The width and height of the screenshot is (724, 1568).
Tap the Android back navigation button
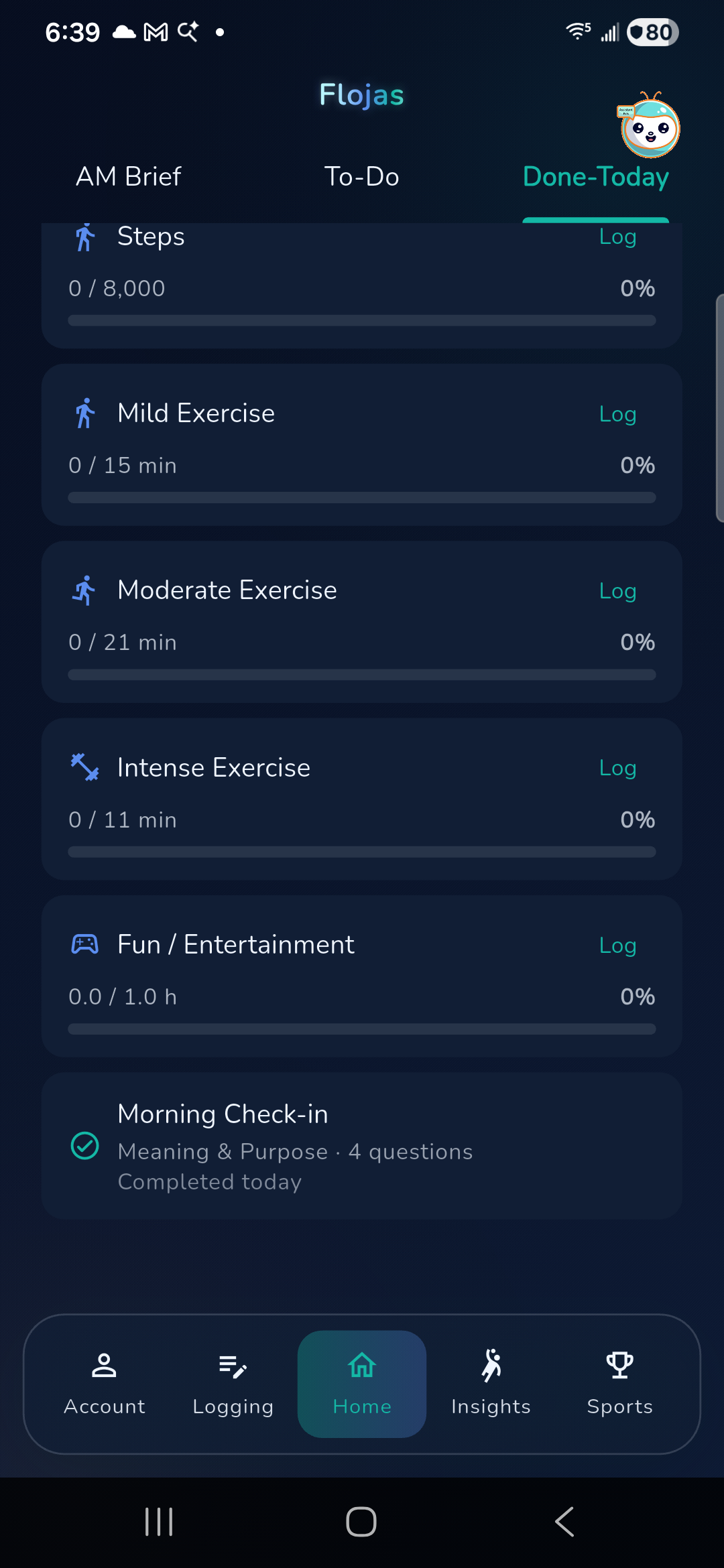coord(564,1521)
